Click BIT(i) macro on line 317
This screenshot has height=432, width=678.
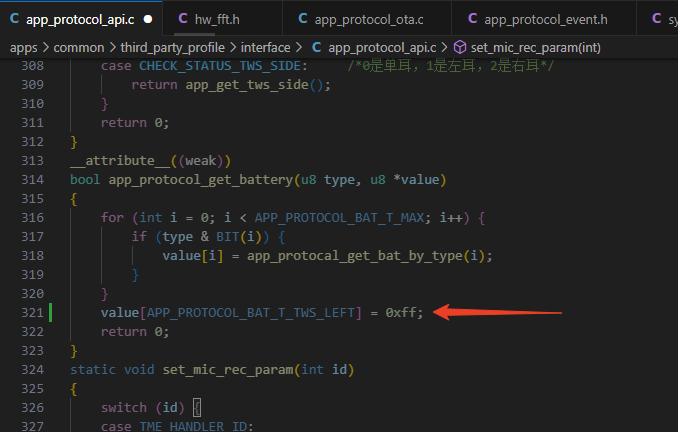[242, 237]
